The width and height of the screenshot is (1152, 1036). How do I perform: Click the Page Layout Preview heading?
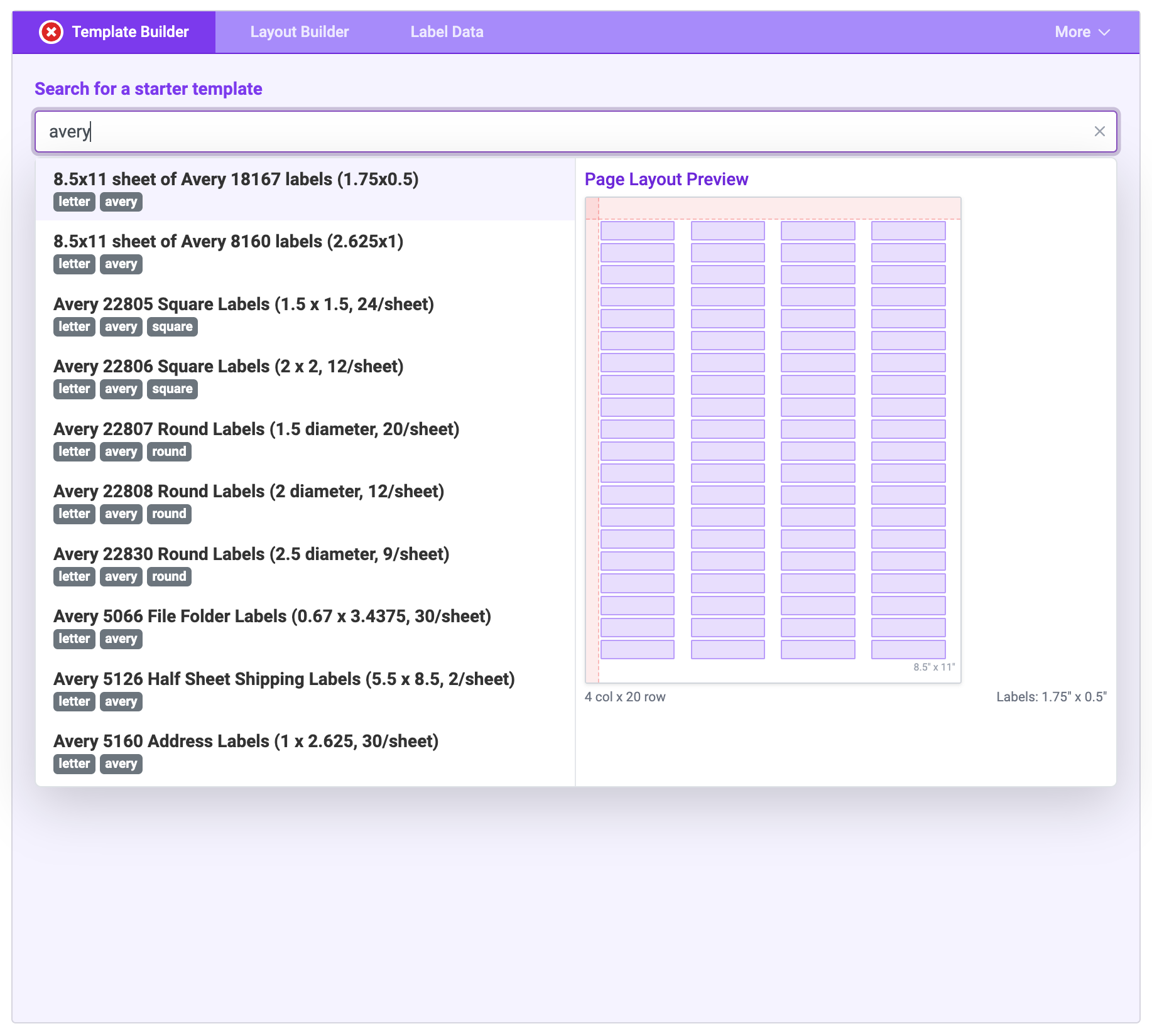[x=666, y=180]
